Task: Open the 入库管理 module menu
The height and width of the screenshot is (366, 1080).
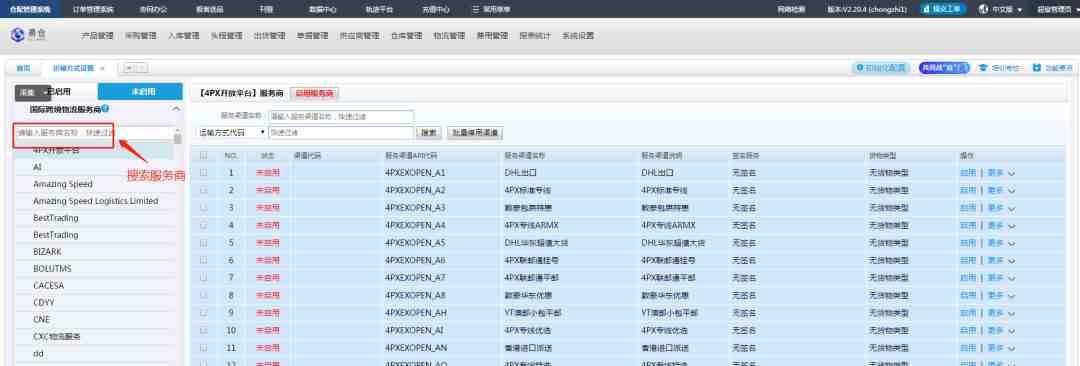Action: (x=183, y=36)
